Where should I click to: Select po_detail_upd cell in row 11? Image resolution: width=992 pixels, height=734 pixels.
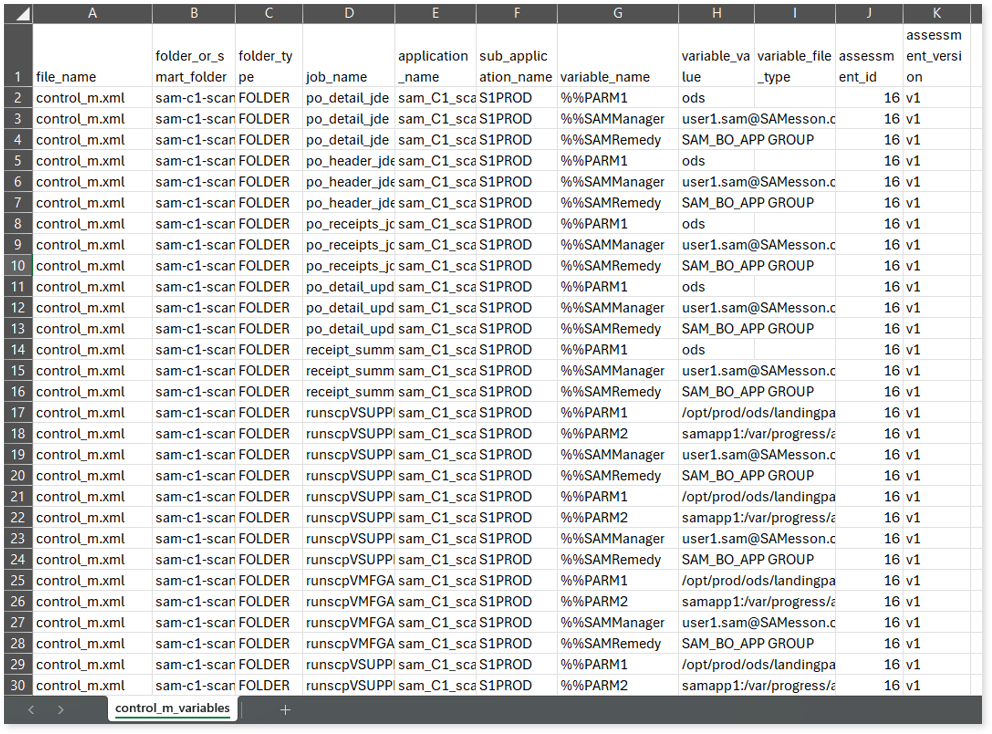[x=349, y=287]
